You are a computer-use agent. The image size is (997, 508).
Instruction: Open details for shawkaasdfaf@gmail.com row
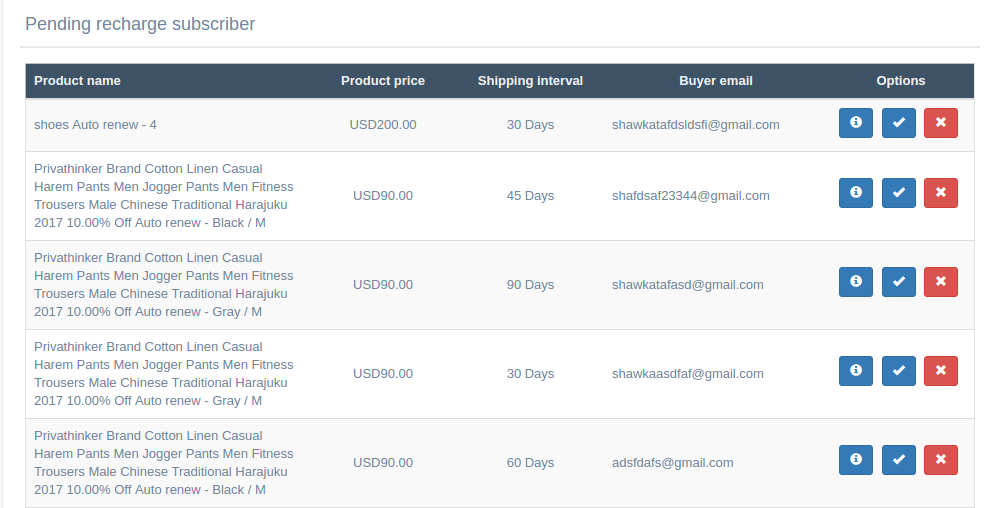click(856, 371)
